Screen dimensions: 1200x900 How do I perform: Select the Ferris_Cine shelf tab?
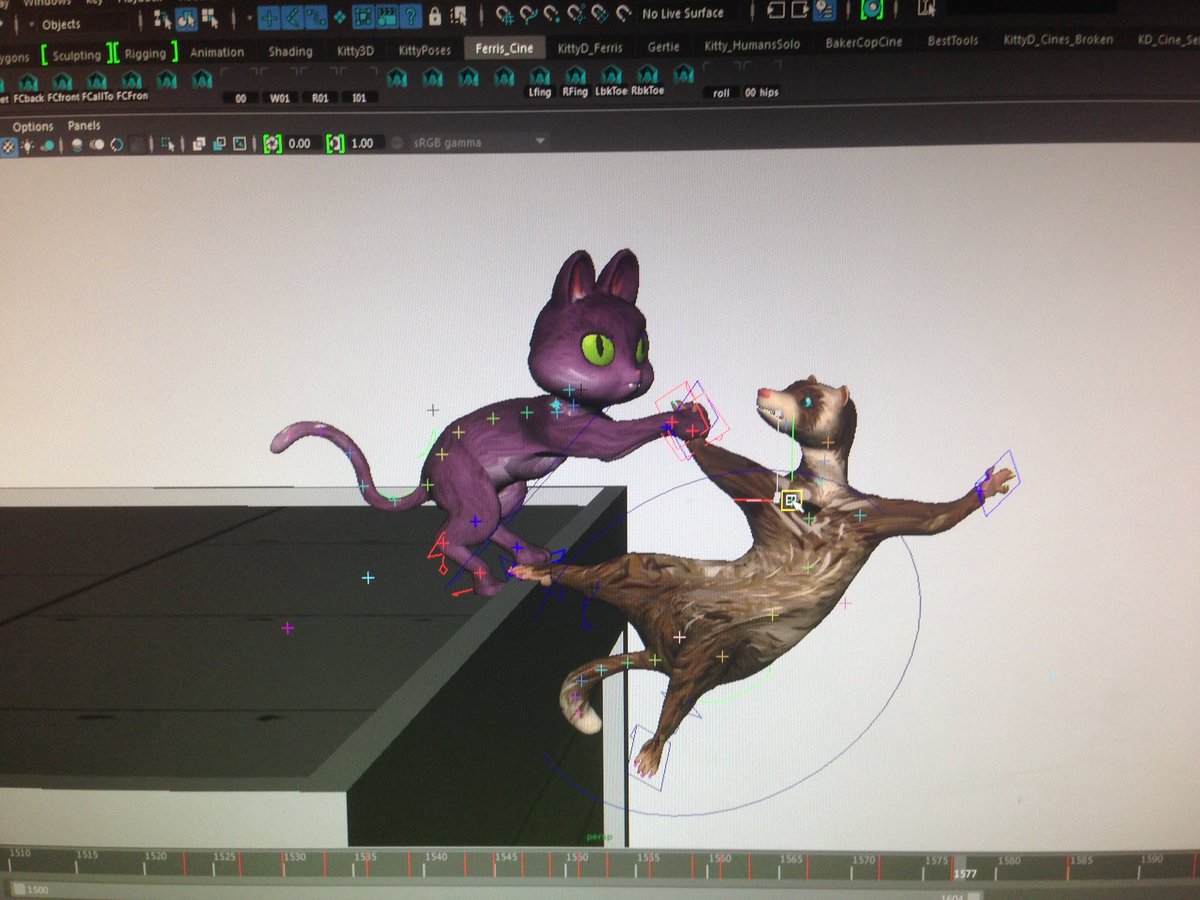click(506, 48)
